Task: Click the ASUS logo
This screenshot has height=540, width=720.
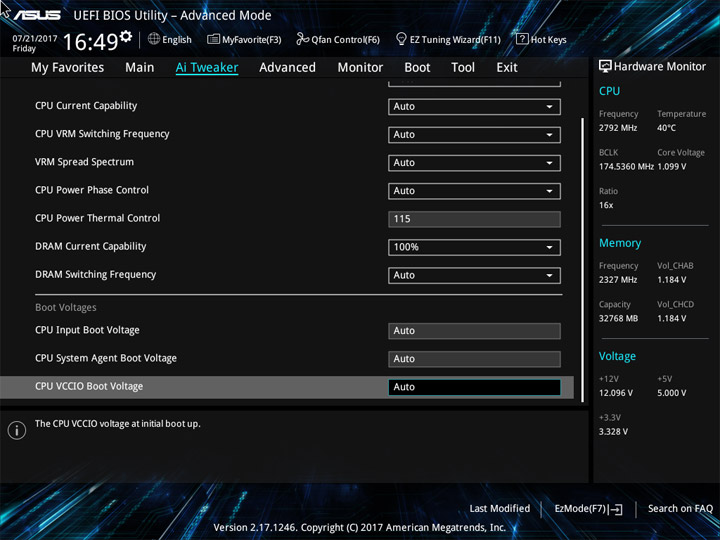Action: [x=37, y=16]
